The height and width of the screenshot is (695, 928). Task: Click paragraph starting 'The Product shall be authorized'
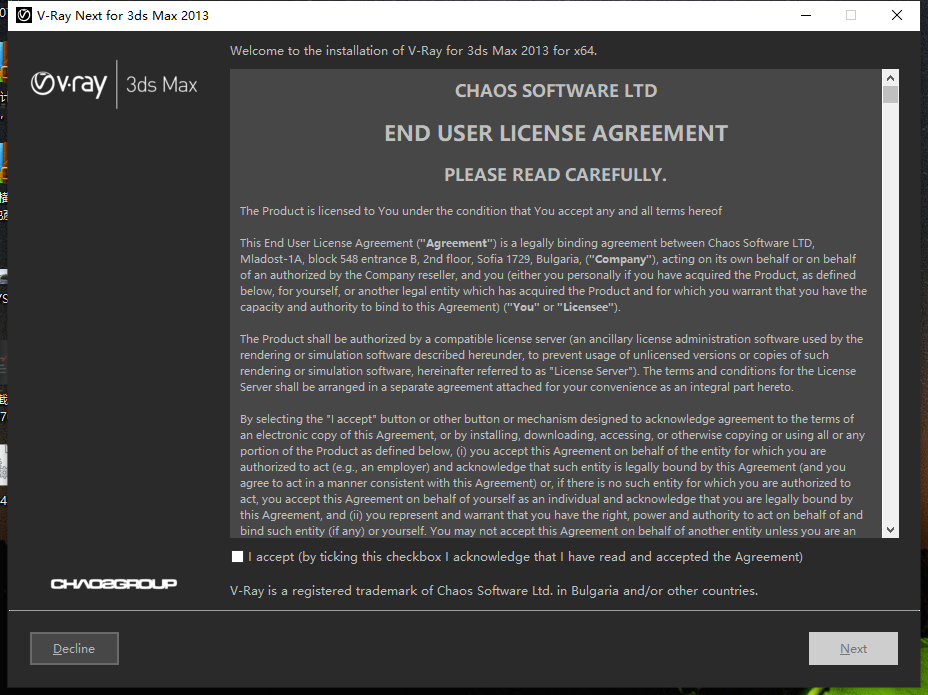(551, 363)
